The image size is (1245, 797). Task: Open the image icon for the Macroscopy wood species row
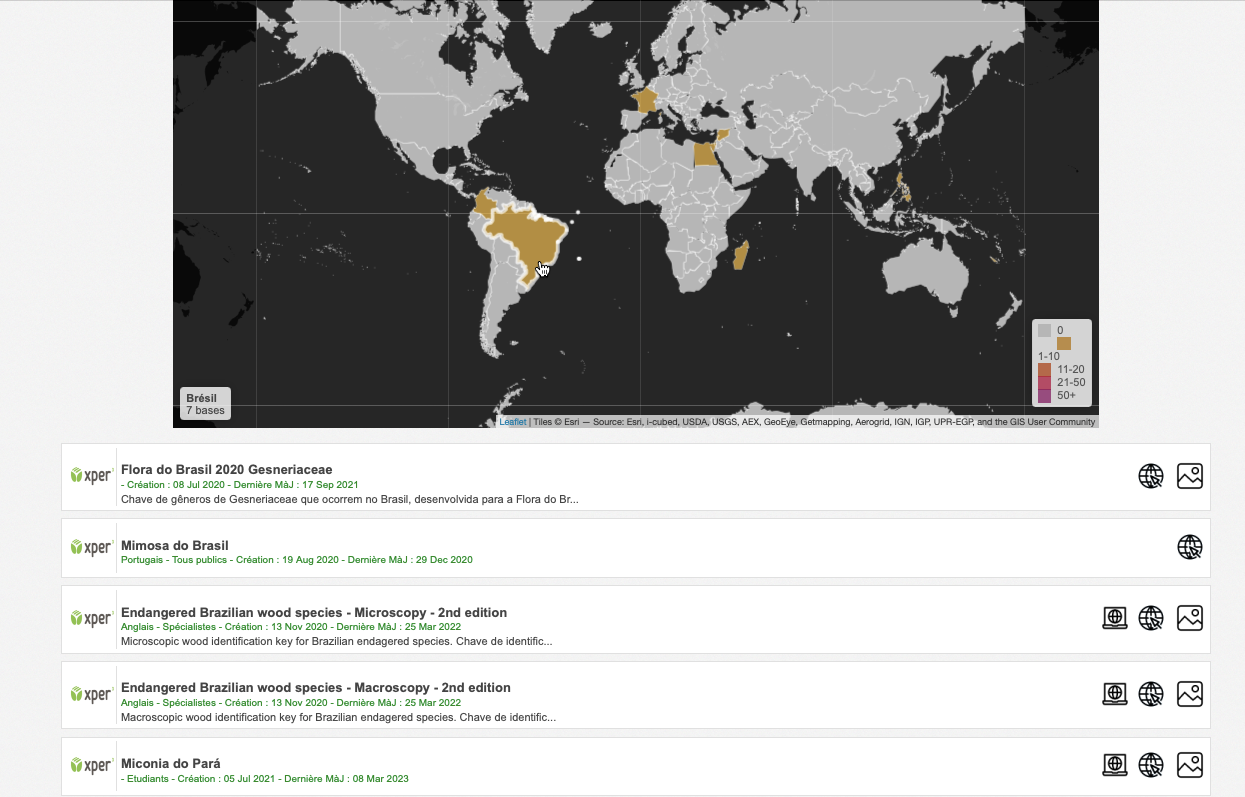[x=1189, y=694]
